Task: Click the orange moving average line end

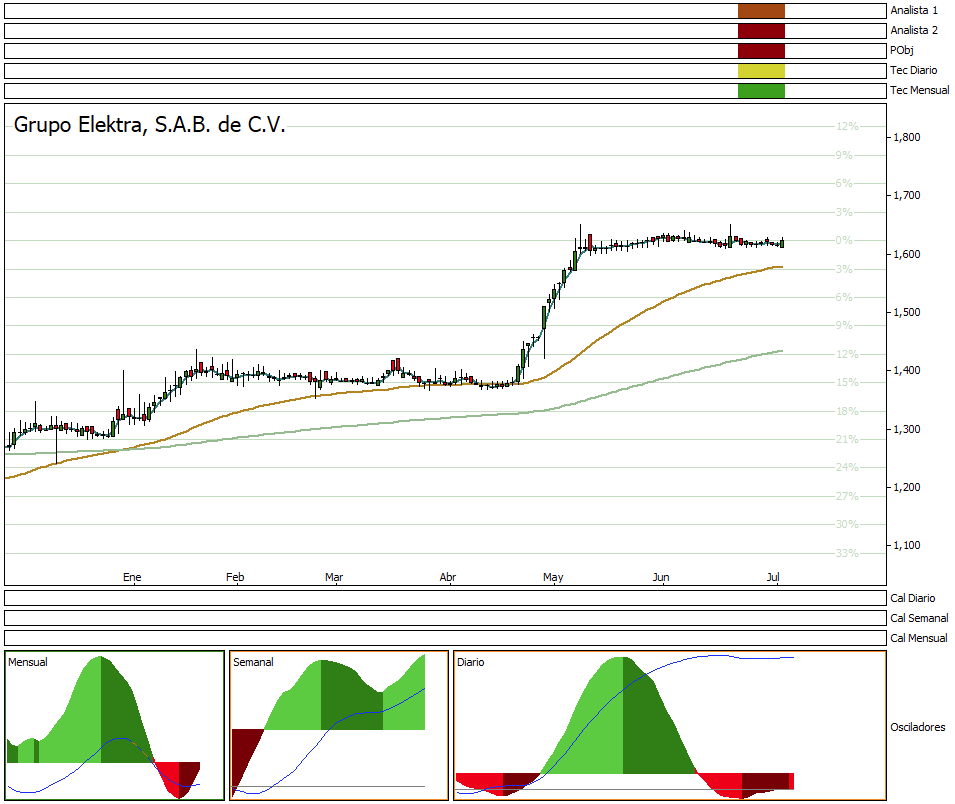Action: pos(781,267)
